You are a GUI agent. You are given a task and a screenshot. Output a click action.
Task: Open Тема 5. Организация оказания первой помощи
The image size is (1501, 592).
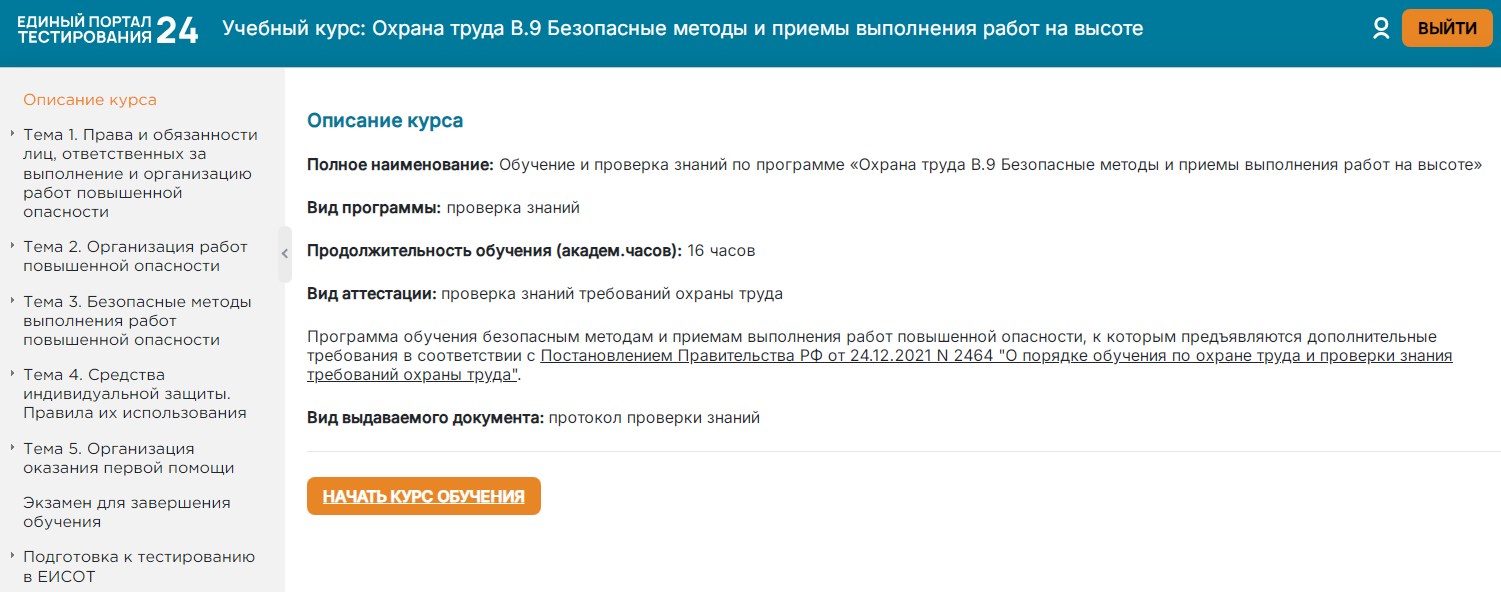pos(128,458)
